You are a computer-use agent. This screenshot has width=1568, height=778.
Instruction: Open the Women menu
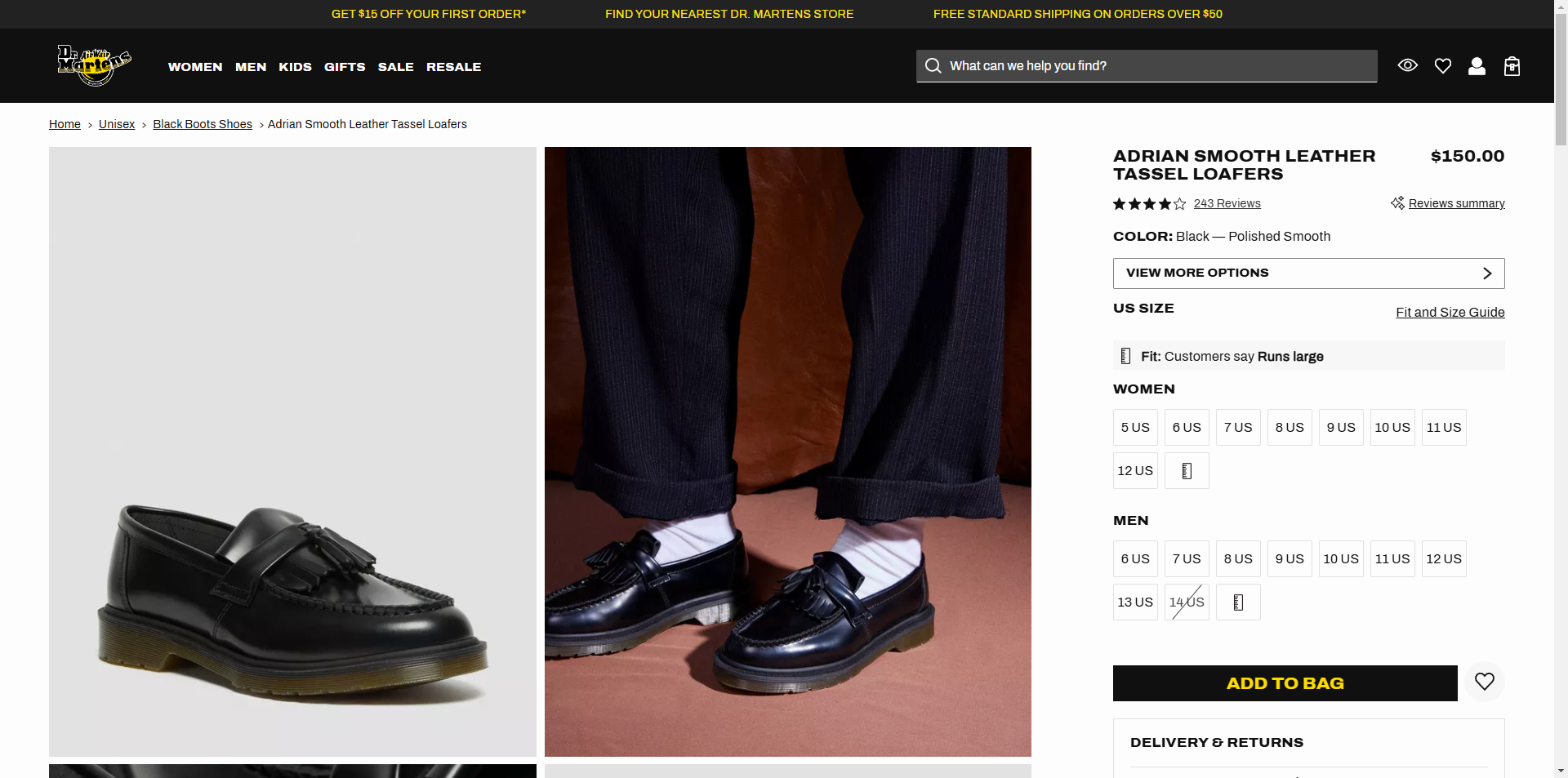(195, 67)
